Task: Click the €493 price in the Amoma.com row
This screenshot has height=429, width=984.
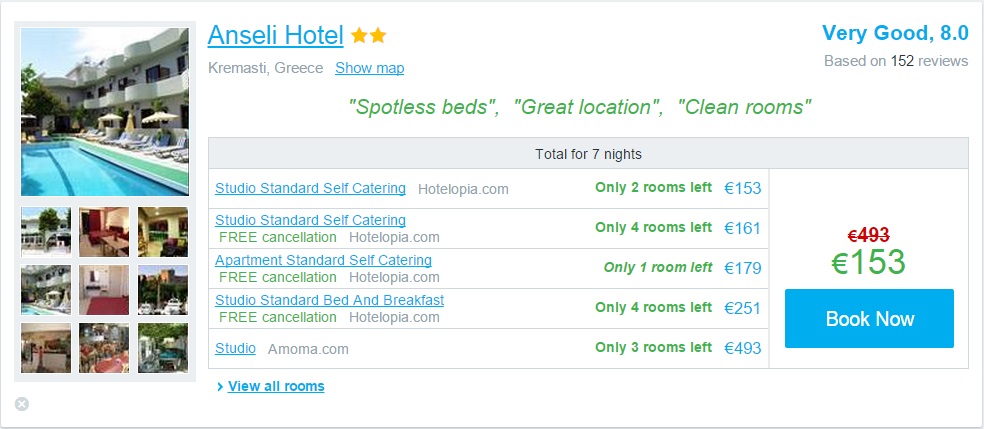Action: (742, 348)
